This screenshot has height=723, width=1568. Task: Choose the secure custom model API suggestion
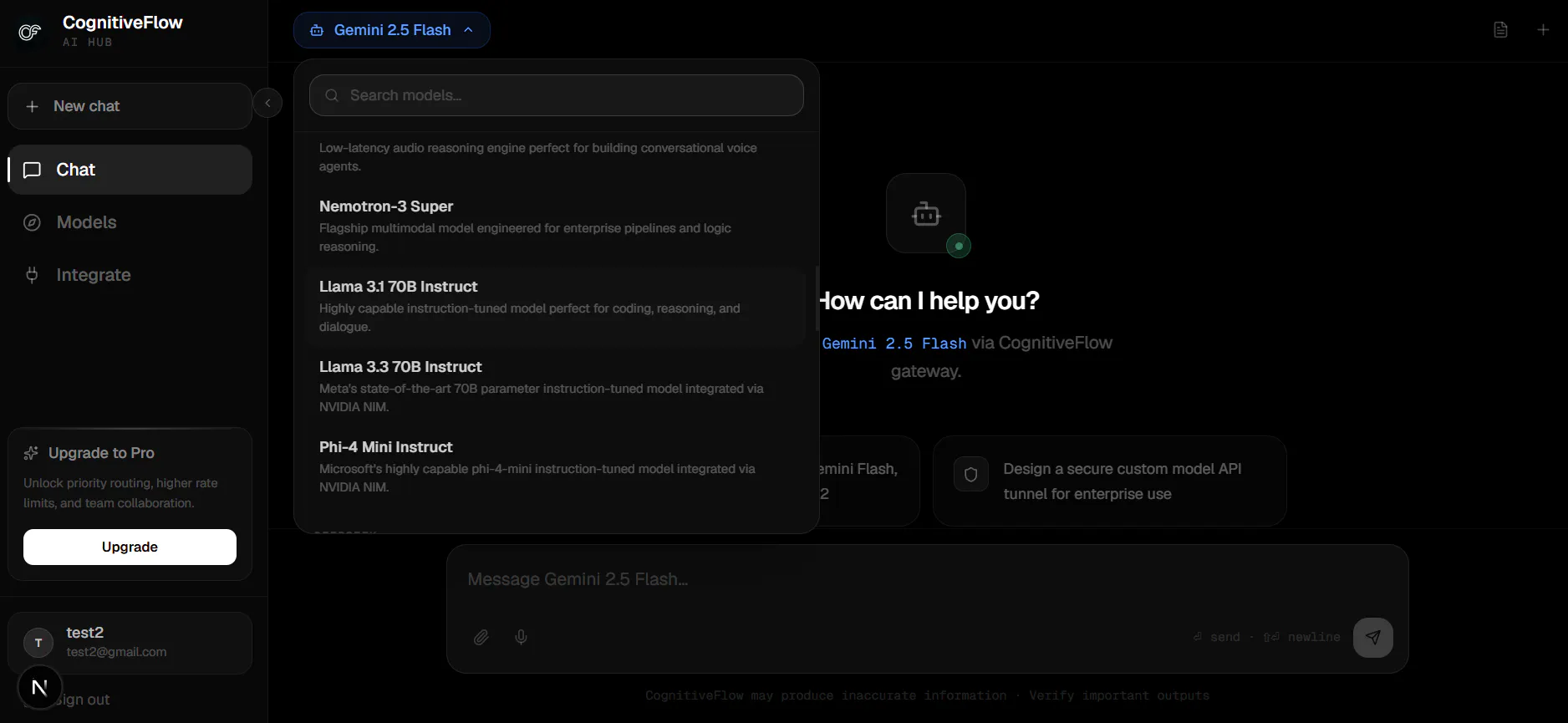pos(1109,481)
